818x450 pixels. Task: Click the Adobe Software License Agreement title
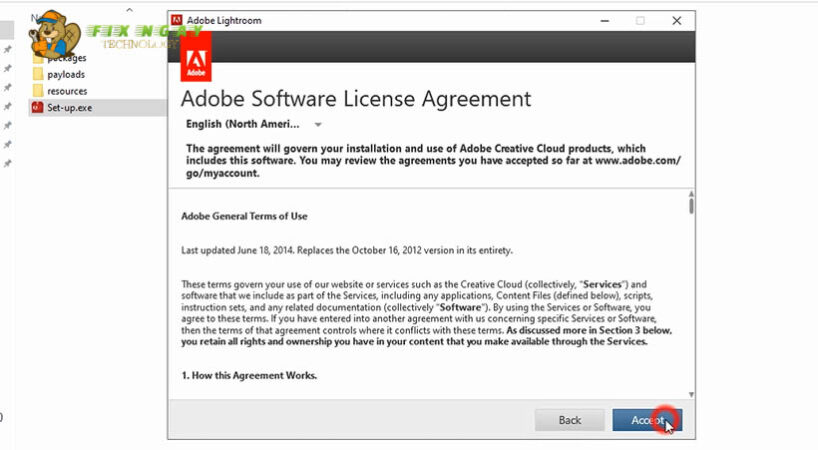click(355, 99)
